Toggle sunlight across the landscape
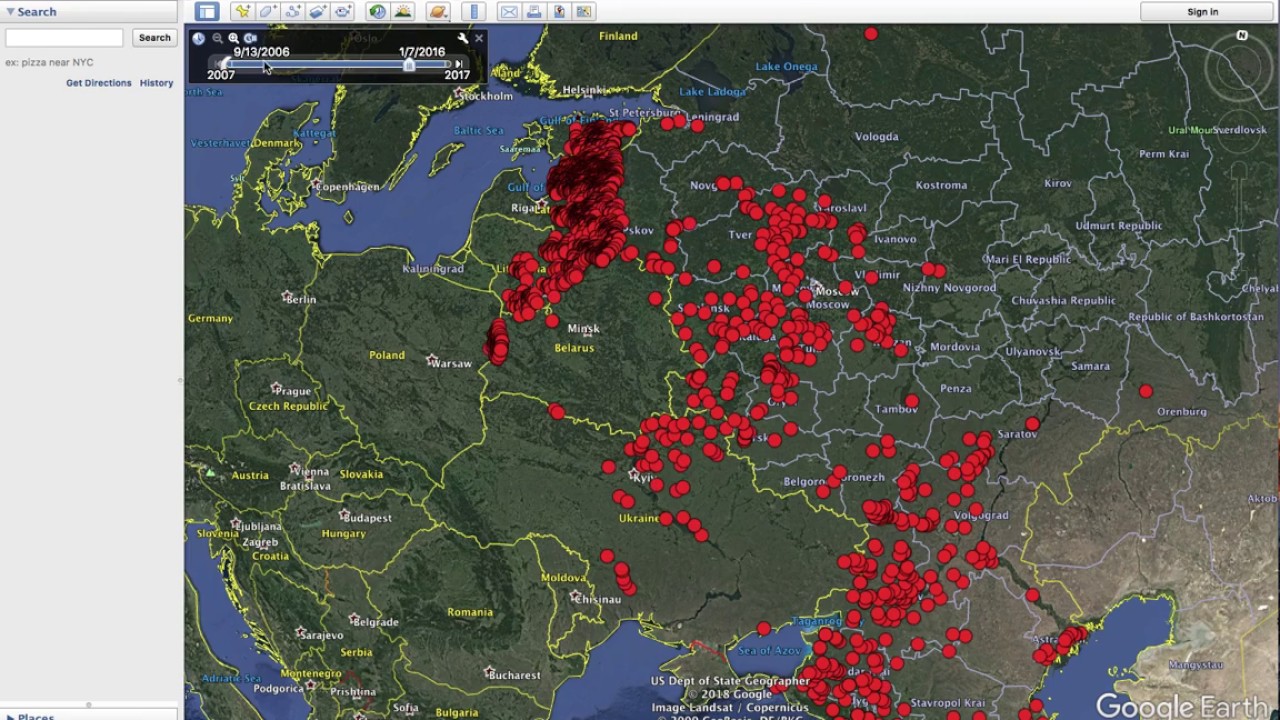This screenshot has height=720, width=1280. 403,12
